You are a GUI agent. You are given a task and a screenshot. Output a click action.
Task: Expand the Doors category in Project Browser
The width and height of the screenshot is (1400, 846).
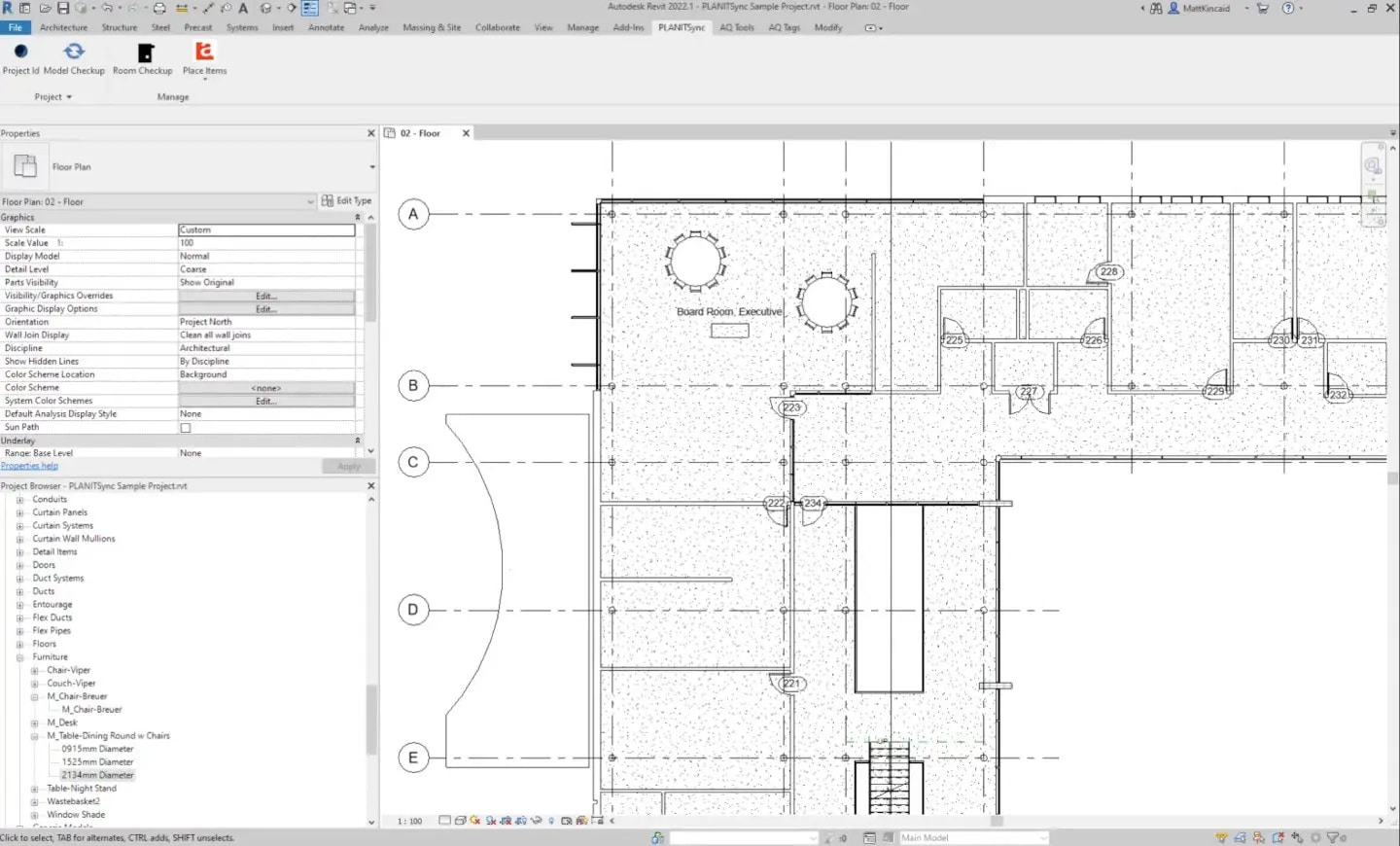point(19,565)
